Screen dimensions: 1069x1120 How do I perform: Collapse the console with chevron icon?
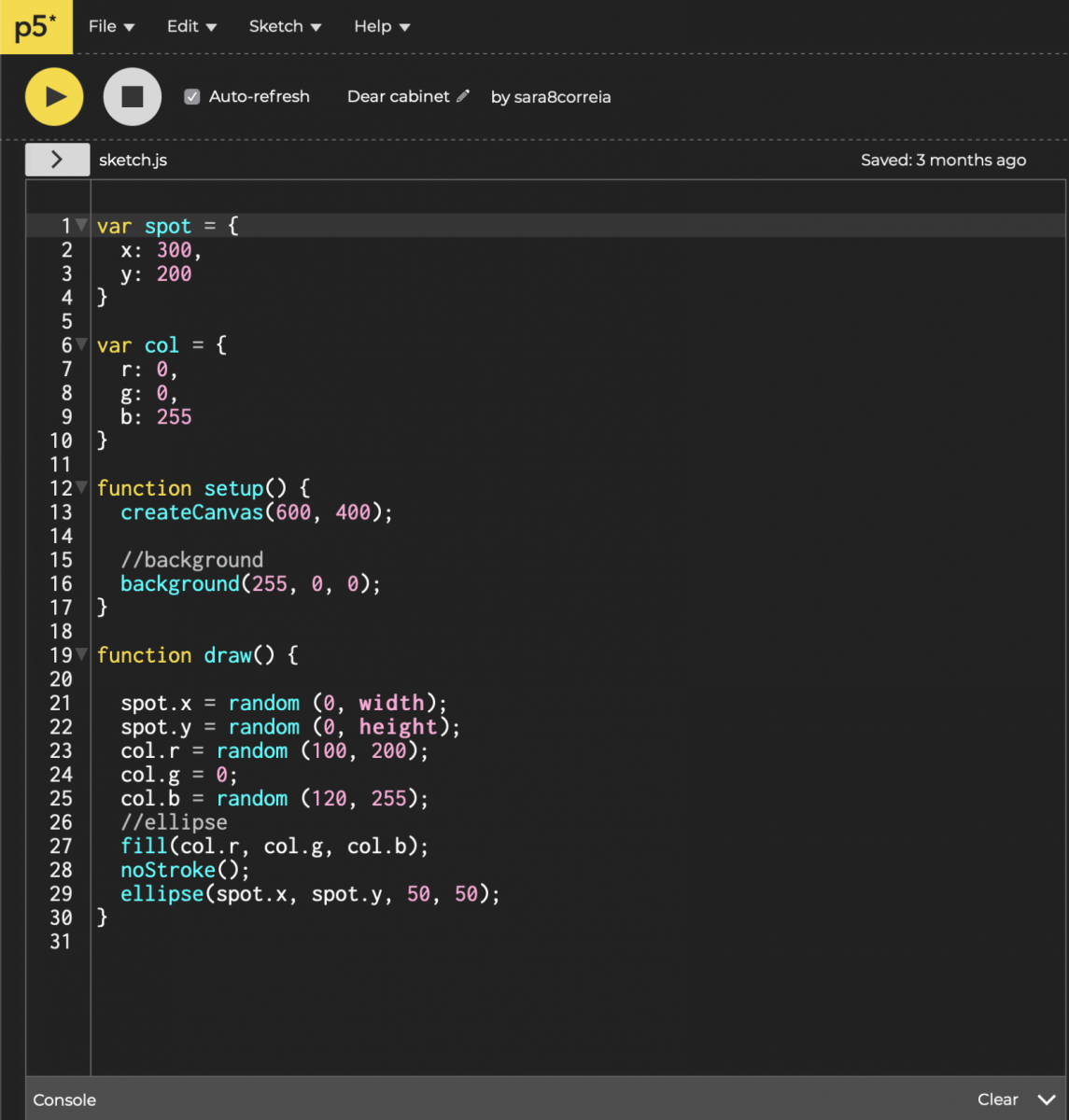point(1047,1099)
